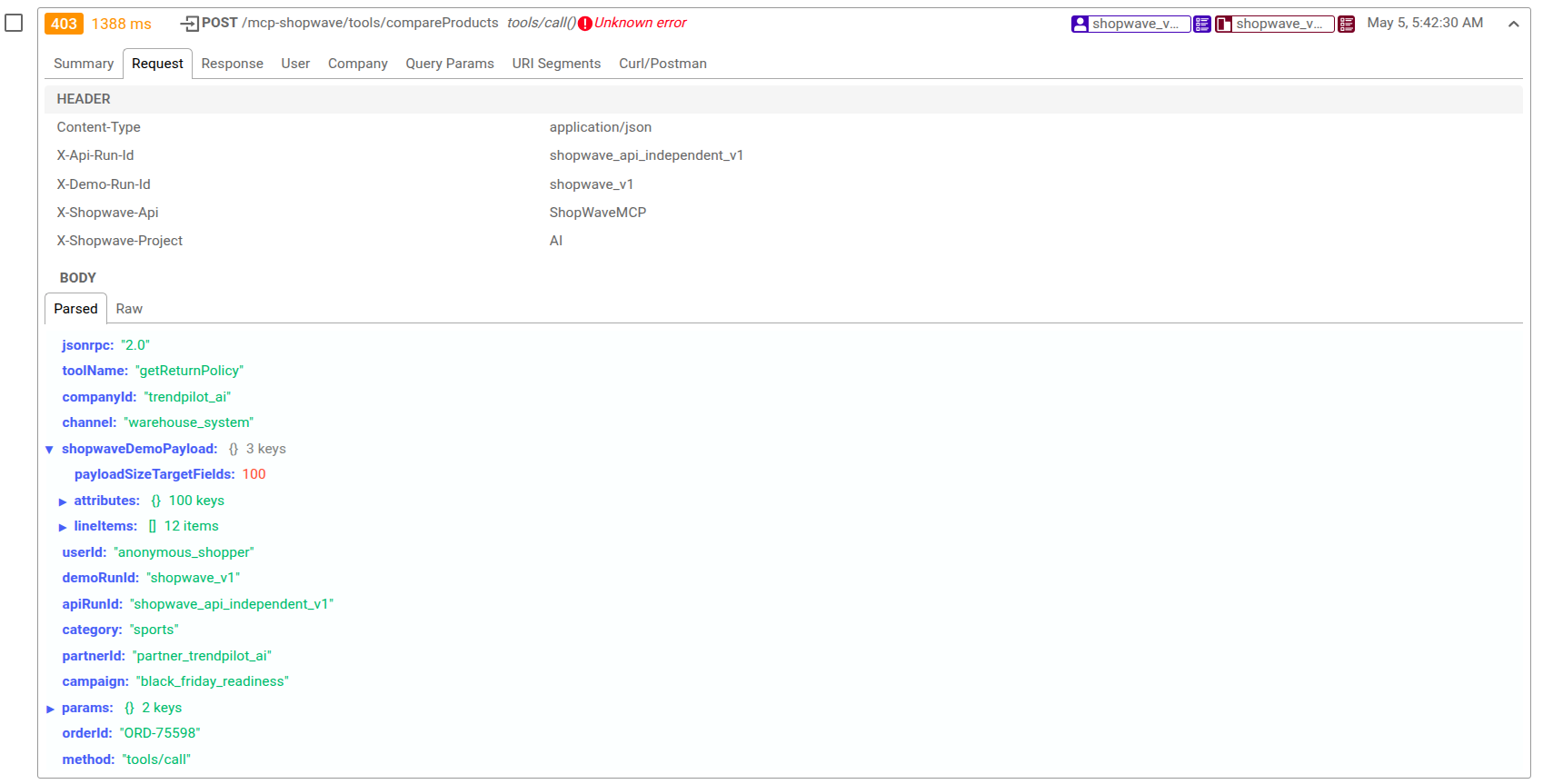The width and height of the screenshot is (1543, 784).
Task: Switch to the Query Params tab
Action: coord(450,64)
